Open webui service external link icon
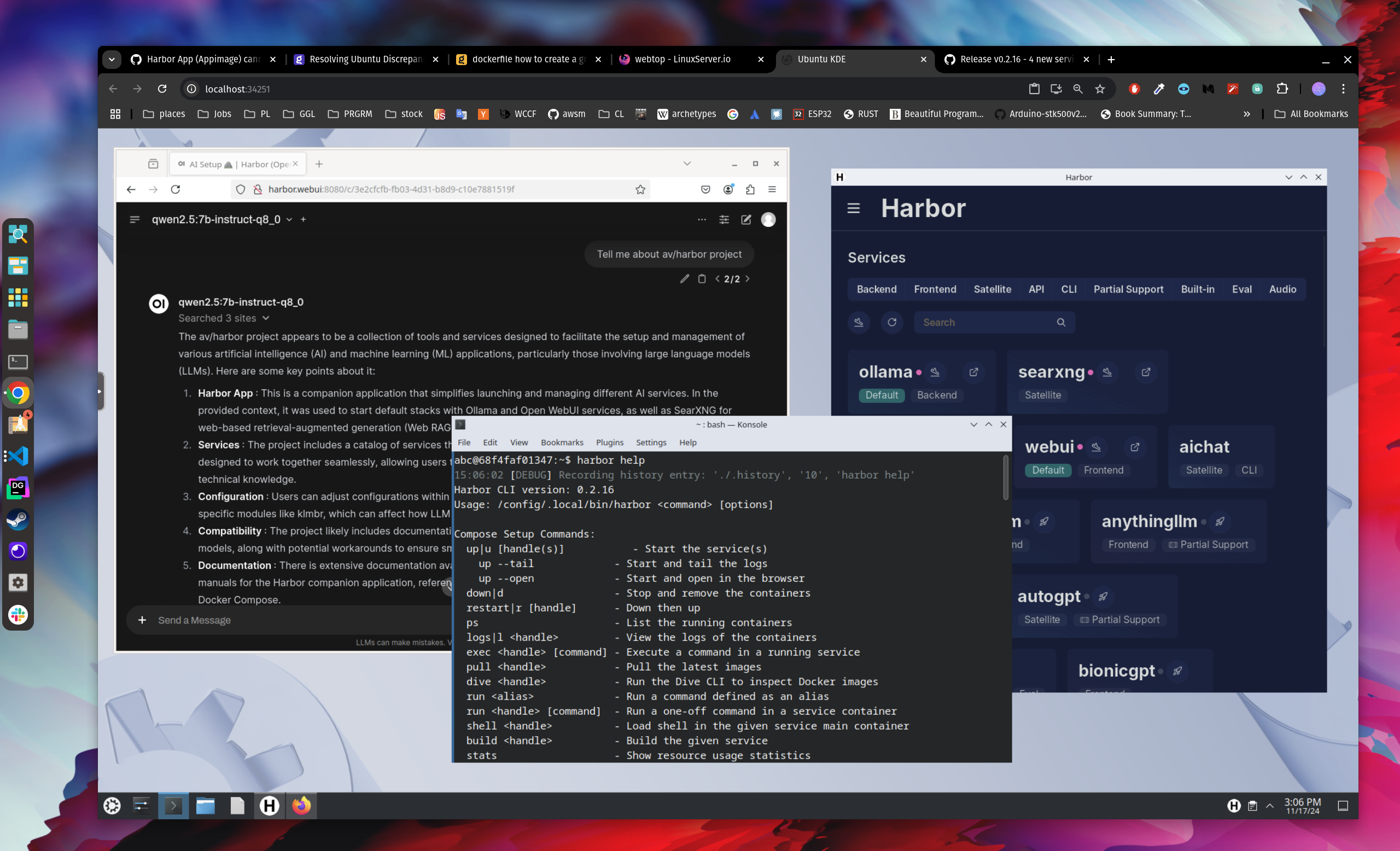This screenshot has width=1400, height=851. pyautogui.click(x=1134, y=447)
